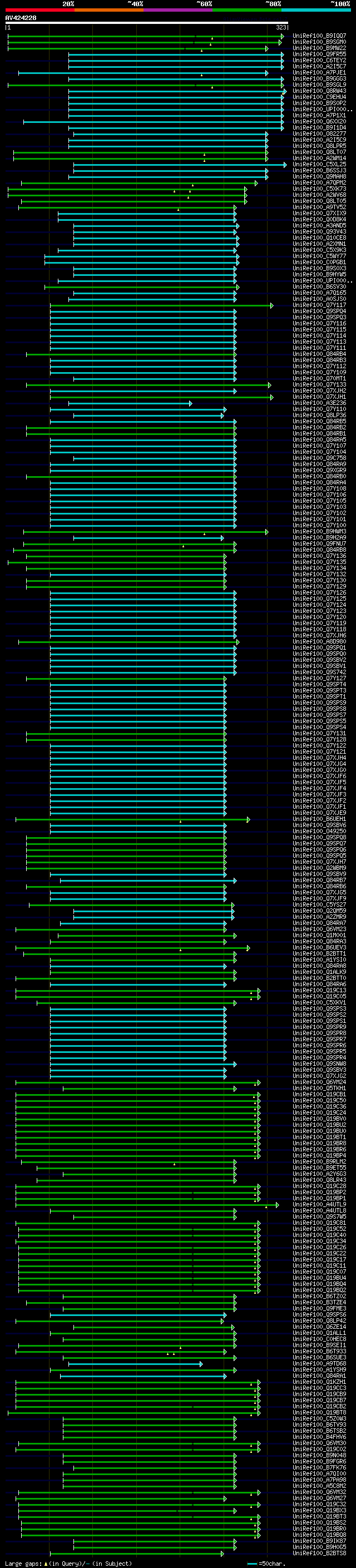Select hit UniRef100_A3AND5
356x1568 pixels.
(x=319, y=225)
